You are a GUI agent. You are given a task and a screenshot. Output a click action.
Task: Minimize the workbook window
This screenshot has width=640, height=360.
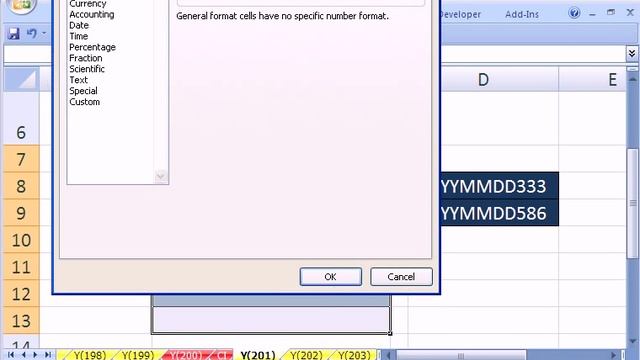click(592, 14)
